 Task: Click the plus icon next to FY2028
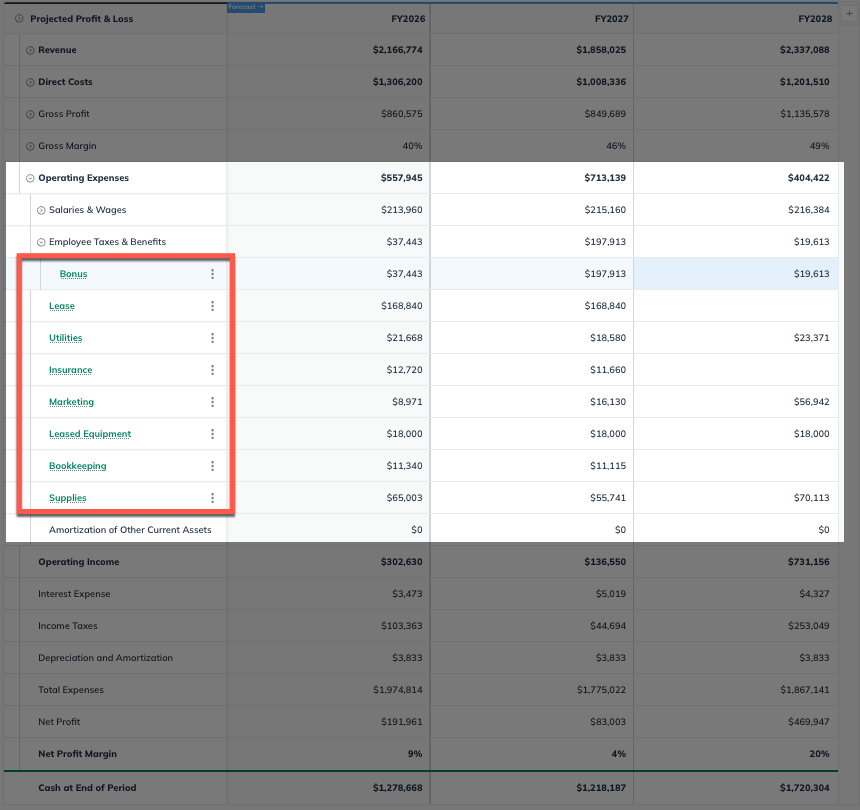coord(849,14)
